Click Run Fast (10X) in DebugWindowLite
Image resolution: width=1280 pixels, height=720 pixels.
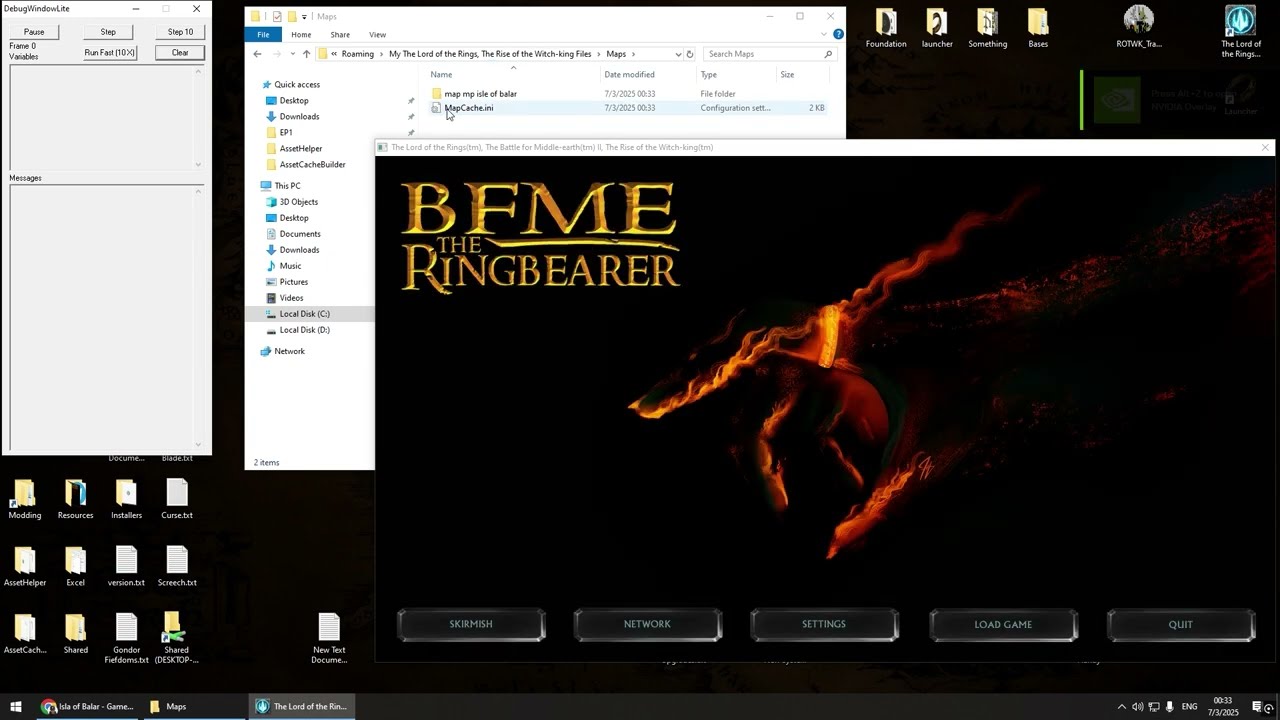[109, 52]
